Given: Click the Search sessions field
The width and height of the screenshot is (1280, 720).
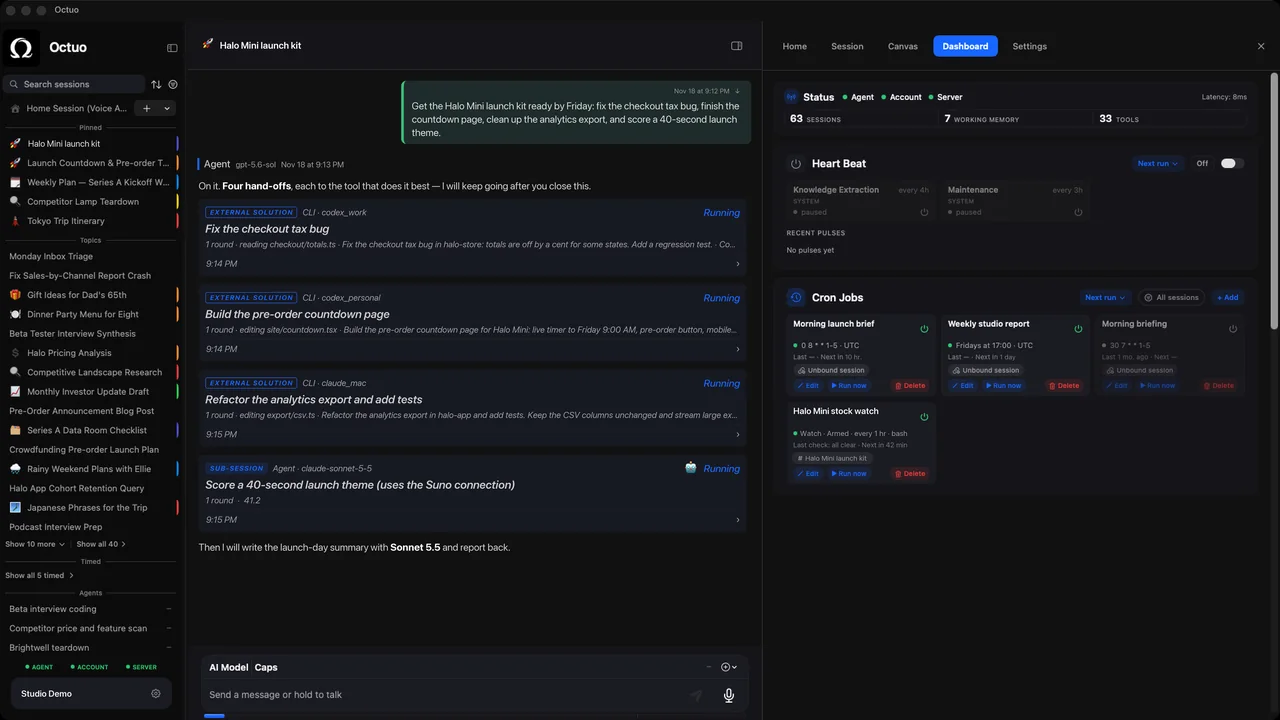Looking at the screenshot, I should tap(74, 84).
